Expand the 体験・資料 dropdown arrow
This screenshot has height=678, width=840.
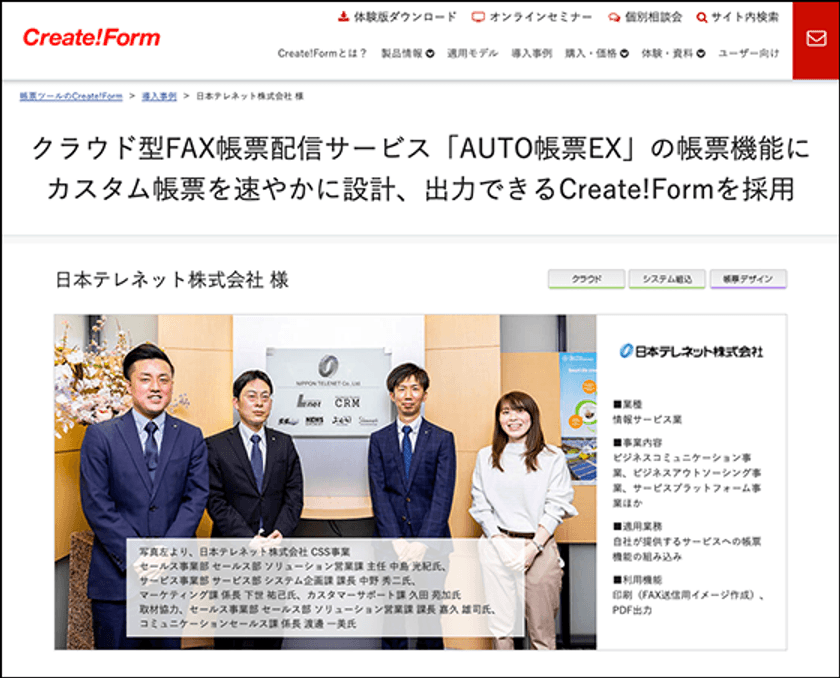701,54
